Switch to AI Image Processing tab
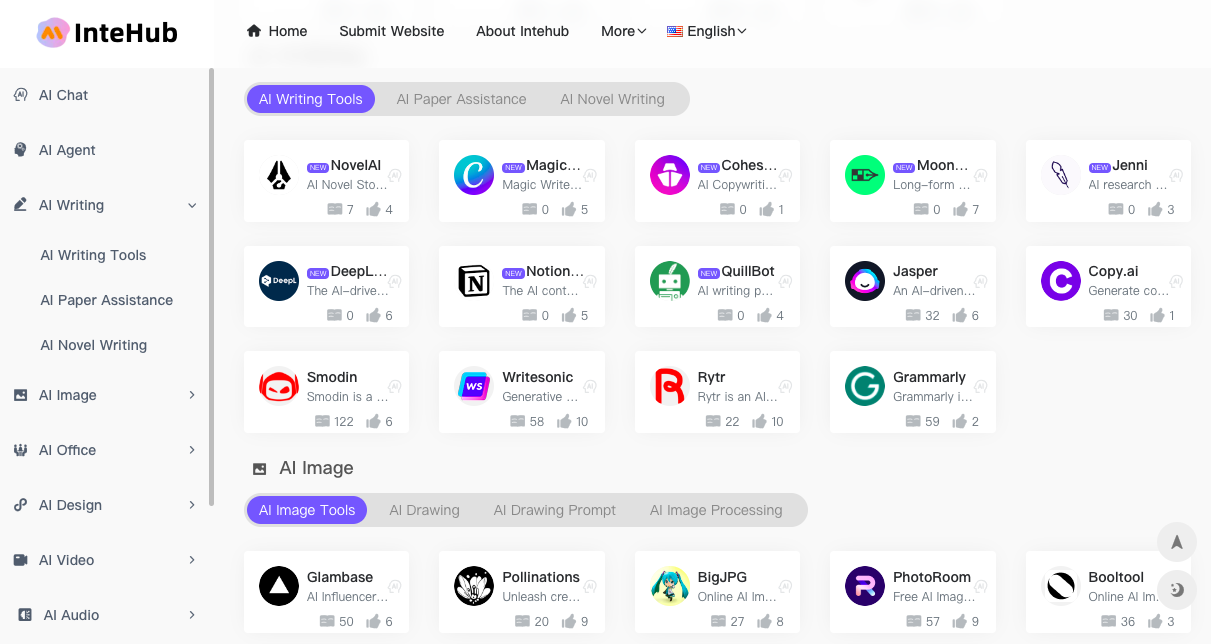 716,510
